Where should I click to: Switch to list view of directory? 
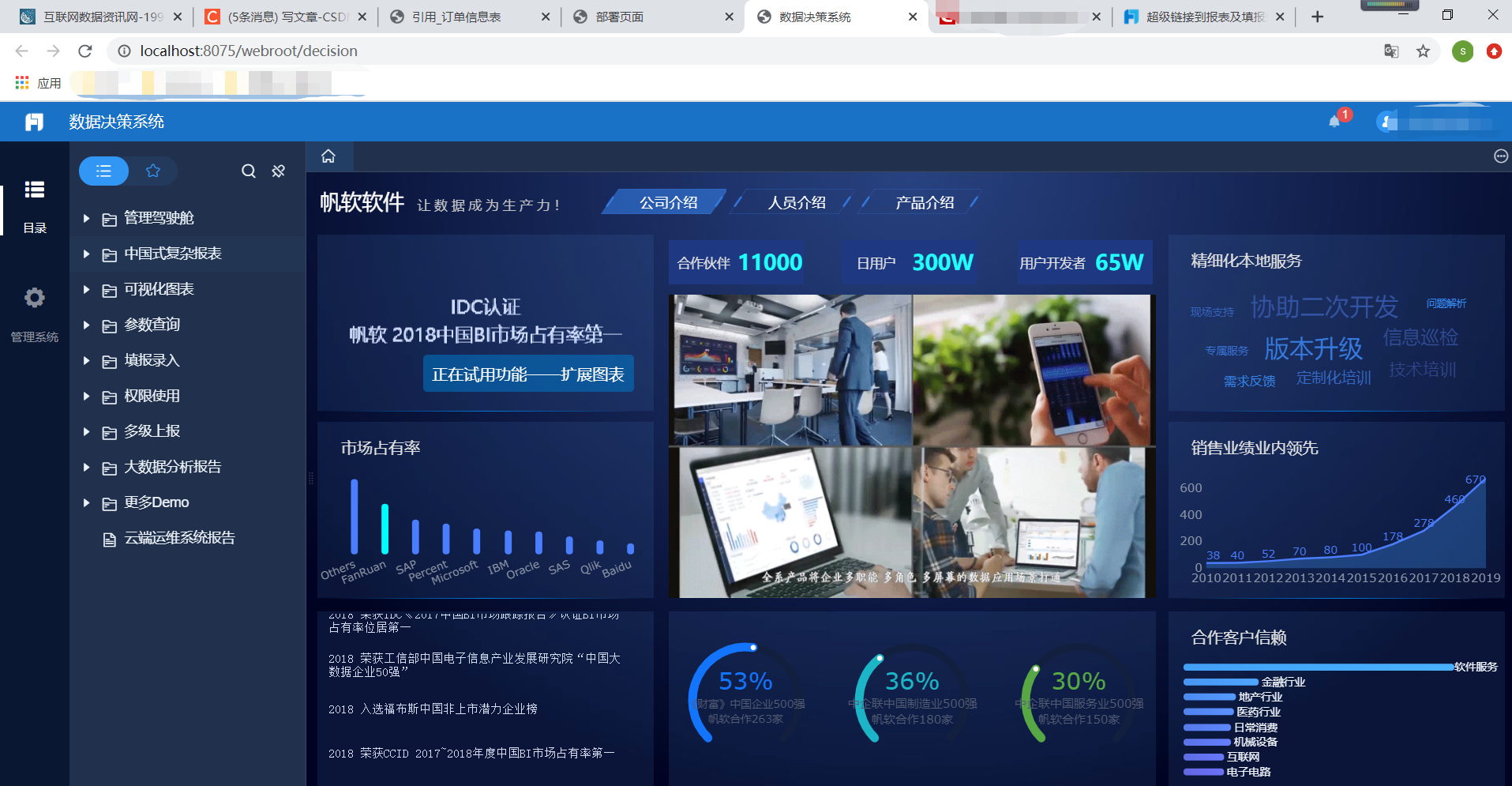(x=103, y=171)
